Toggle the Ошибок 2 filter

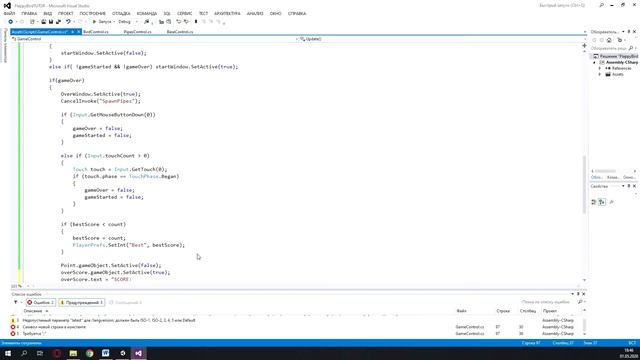click(40, 302)
